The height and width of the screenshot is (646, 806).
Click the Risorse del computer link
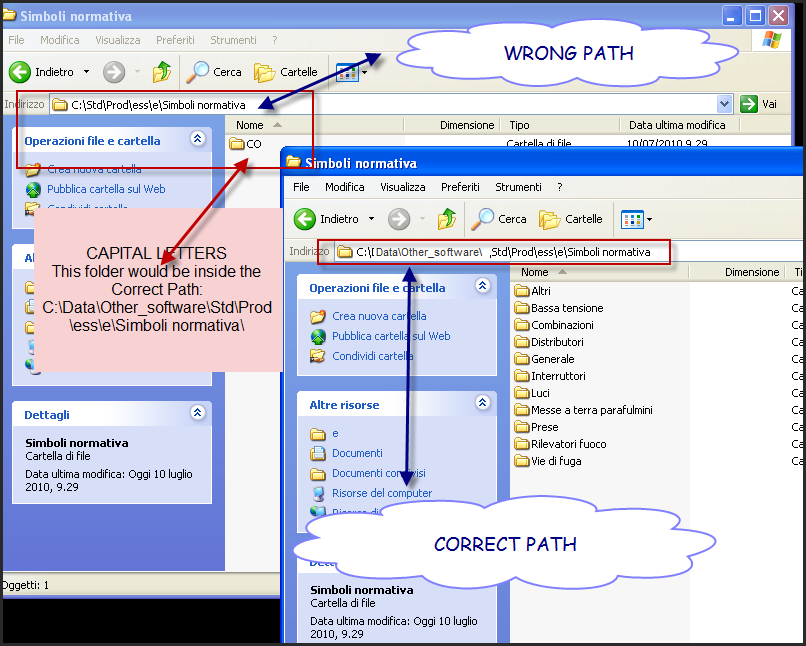381,493
